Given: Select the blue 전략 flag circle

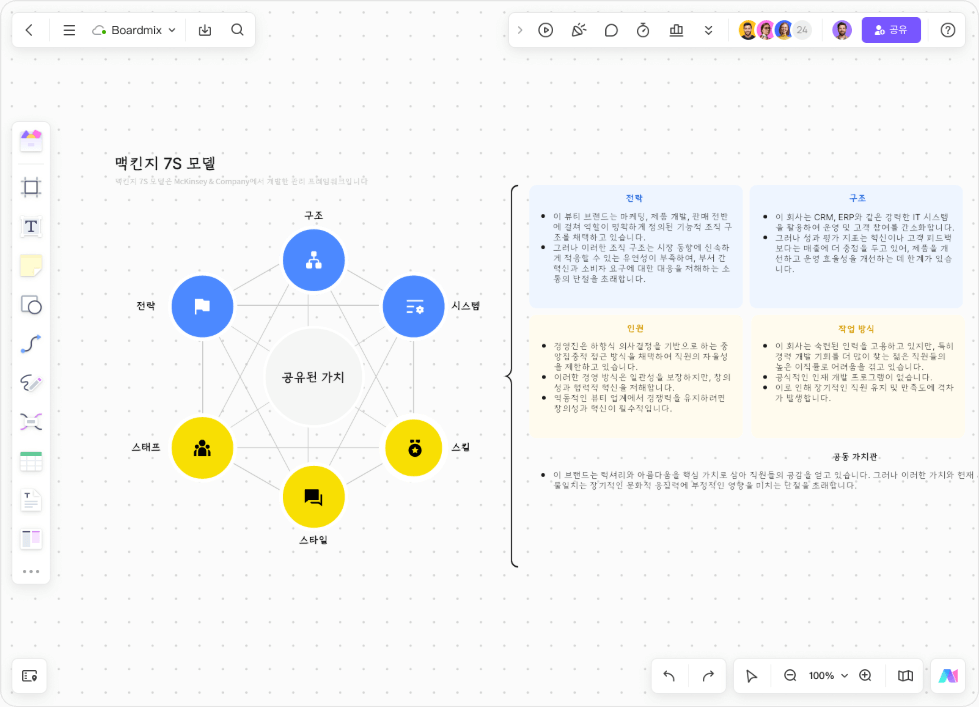Looking at the screenshot, I should pyautogui.click(x=202, y=306).
